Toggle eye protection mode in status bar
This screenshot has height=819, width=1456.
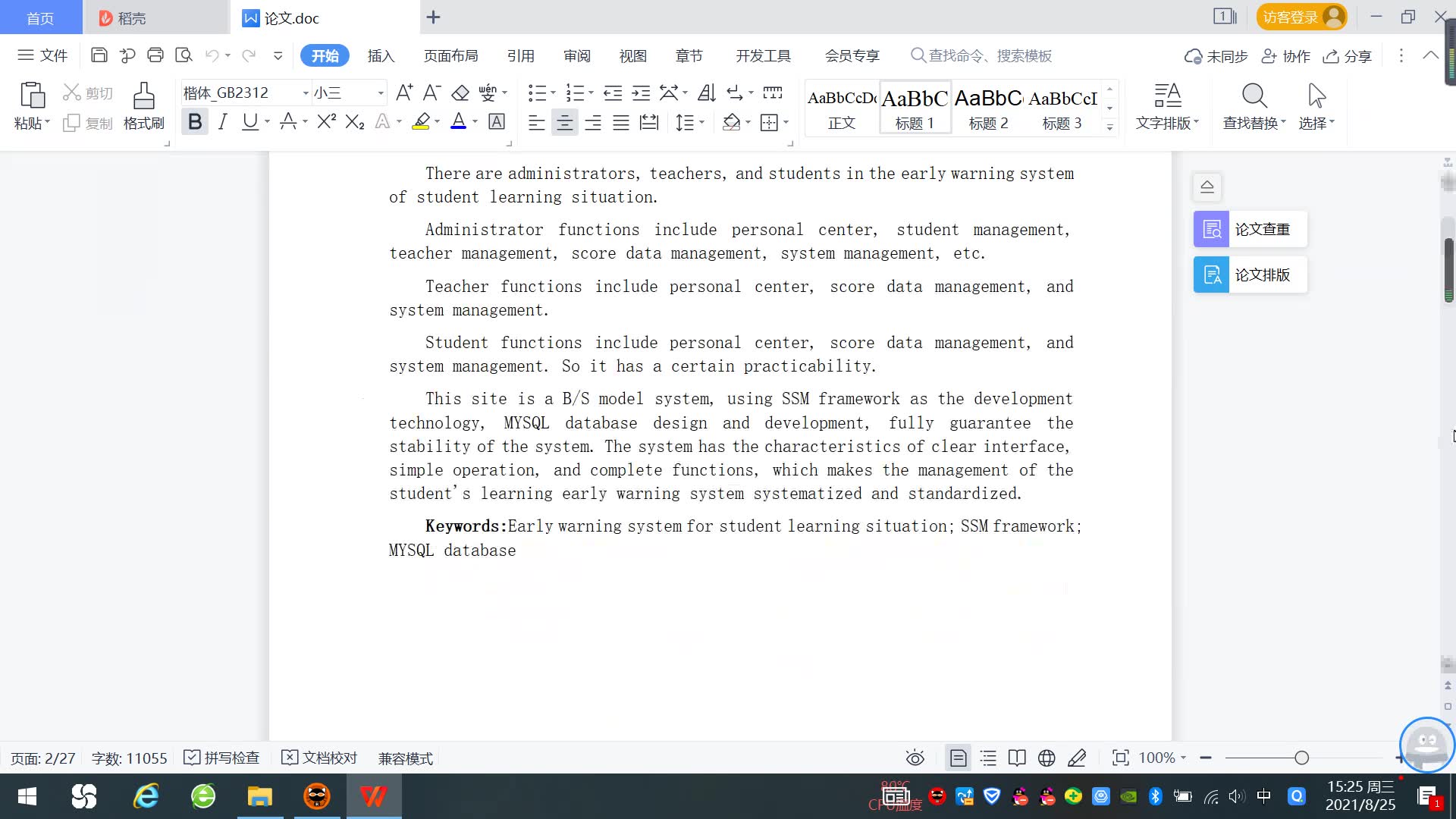(x=915, y=758)
